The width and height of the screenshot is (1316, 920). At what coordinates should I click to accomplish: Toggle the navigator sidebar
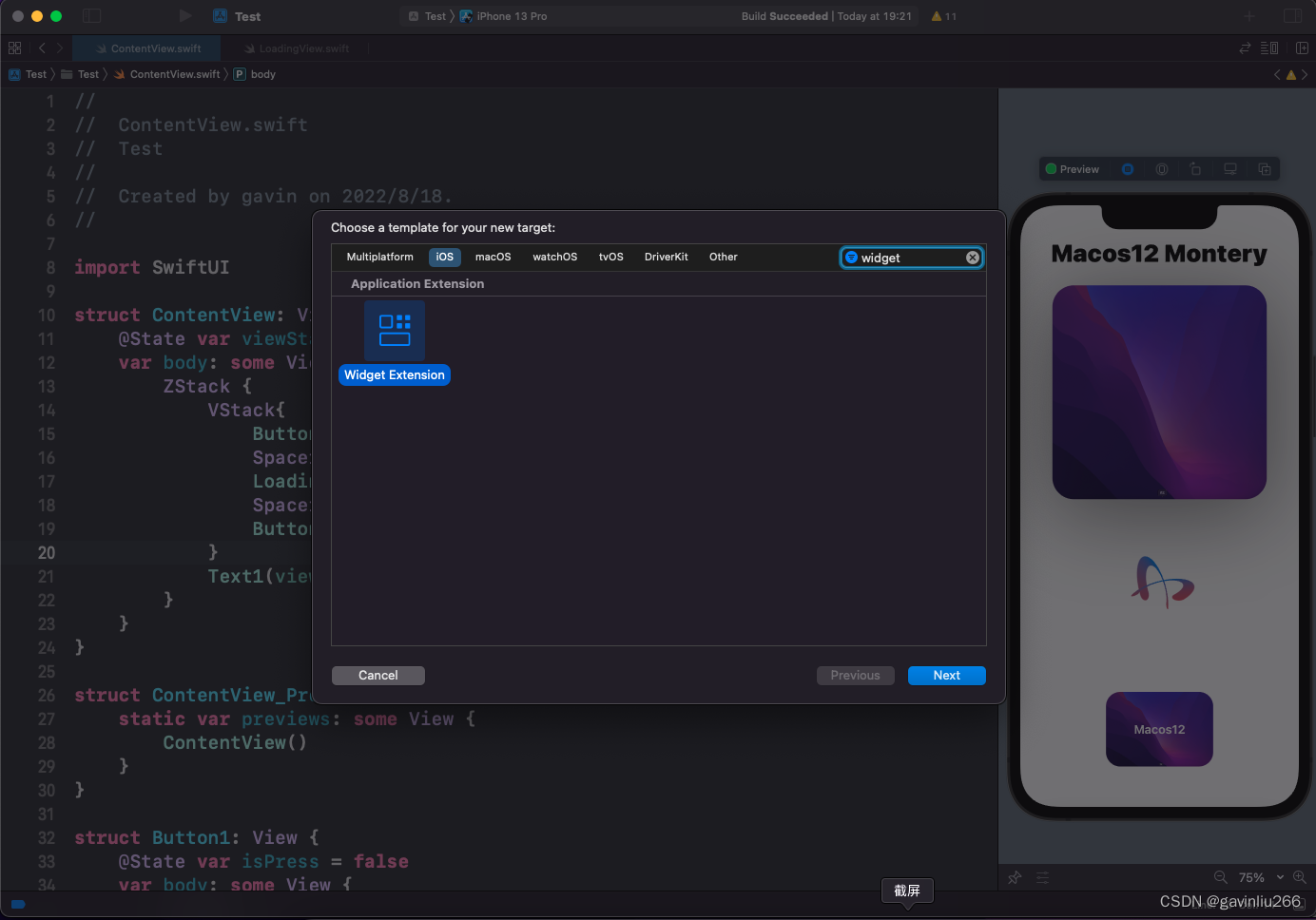(92, 16)
